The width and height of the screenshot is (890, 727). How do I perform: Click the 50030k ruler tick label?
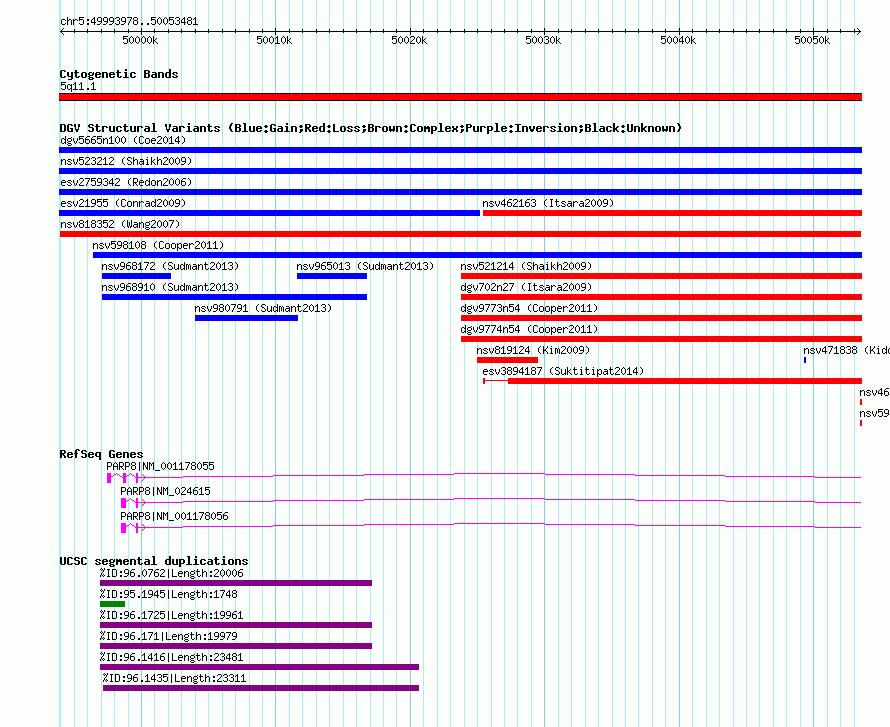[543, 40]
